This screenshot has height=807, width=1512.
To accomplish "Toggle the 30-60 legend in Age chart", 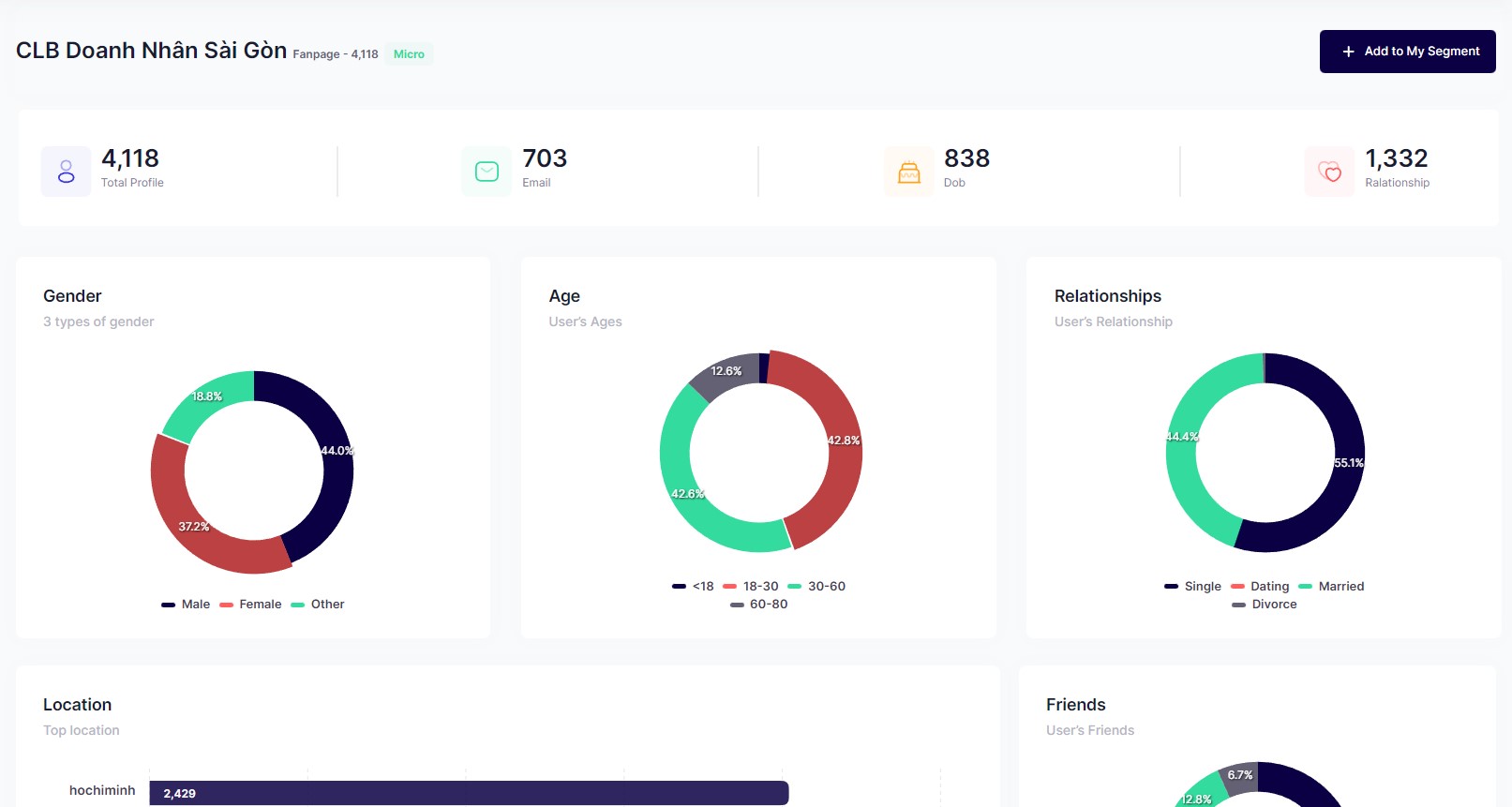I will [x=816, y=587].
